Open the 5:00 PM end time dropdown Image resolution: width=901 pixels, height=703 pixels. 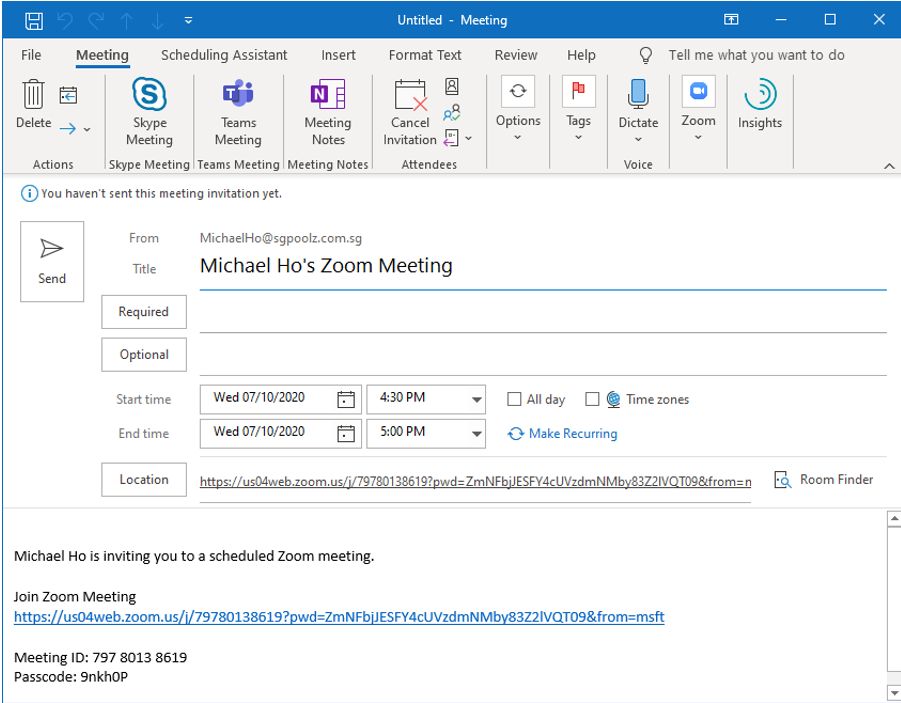[x=476, y=434]
